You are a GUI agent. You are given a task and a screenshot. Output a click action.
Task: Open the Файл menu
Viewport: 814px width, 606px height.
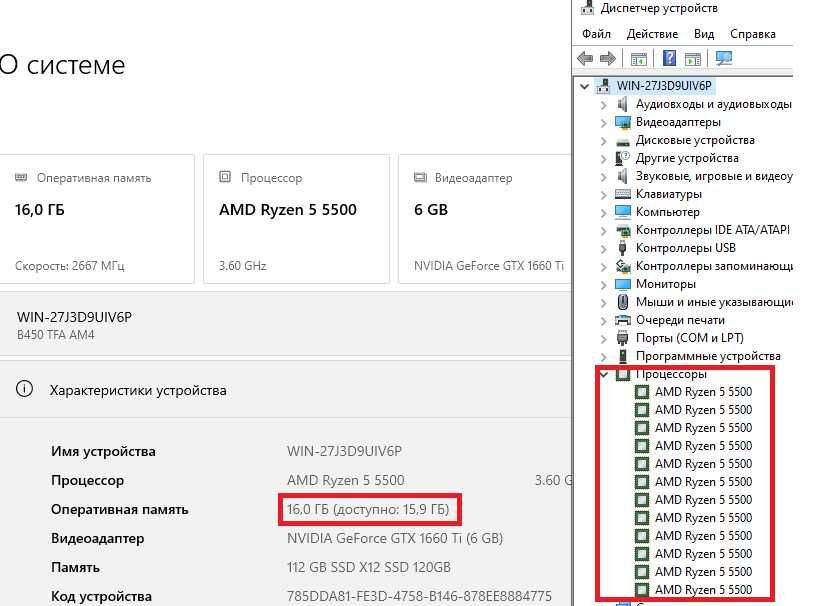coord(596,34)
